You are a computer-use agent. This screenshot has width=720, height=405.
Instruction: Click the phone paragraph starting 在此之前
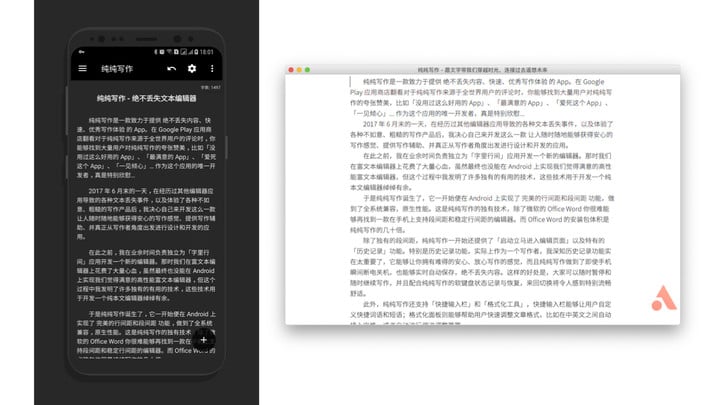pos(146,275)
